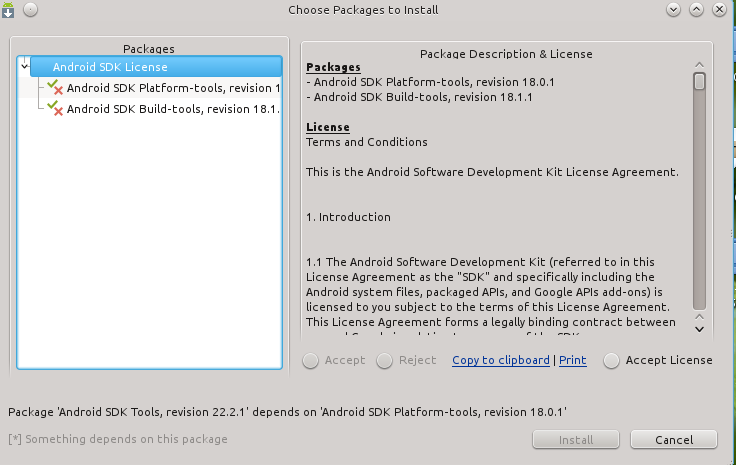The height and width of the screenshot is (465, 736).
Task: Choose the Accept radio button
Action: tap(311, 361)
